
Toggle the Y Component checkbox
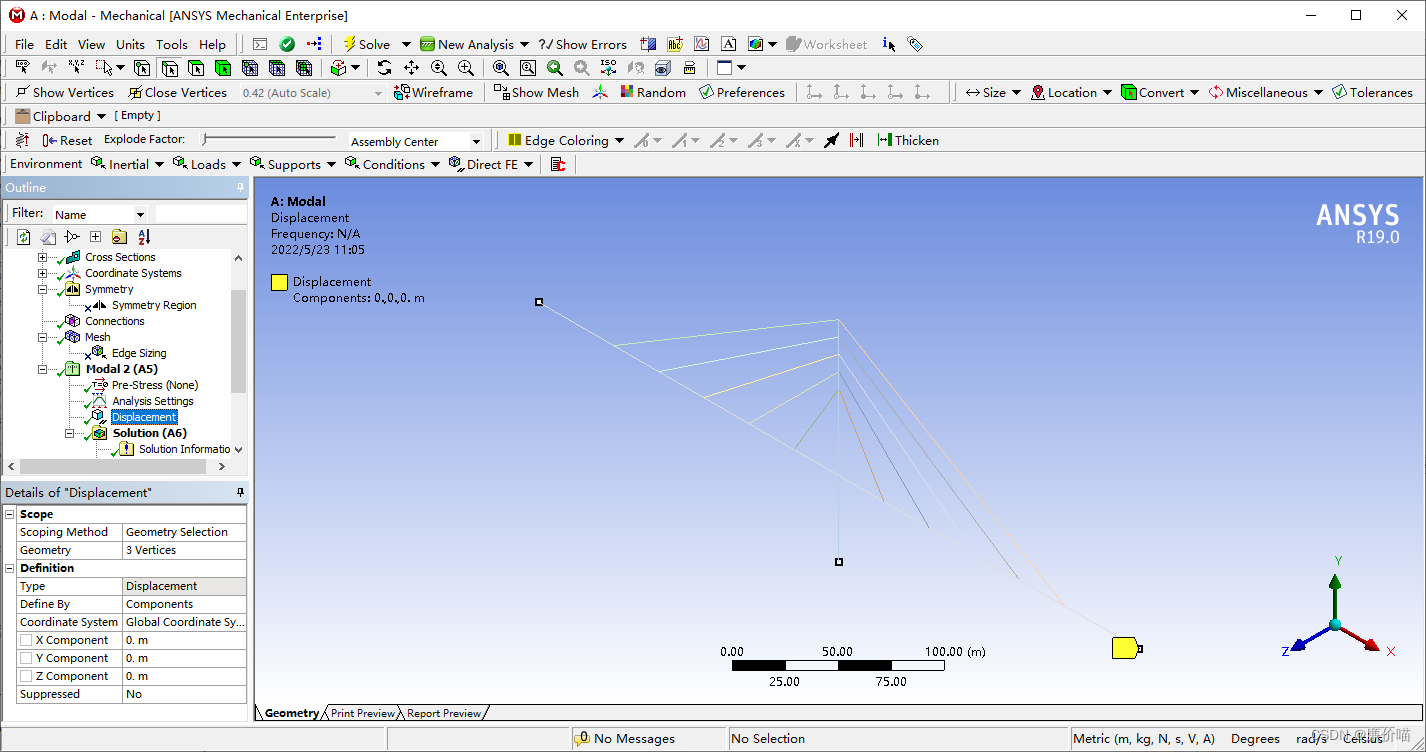pyautogui.click(x=26, y=658)
